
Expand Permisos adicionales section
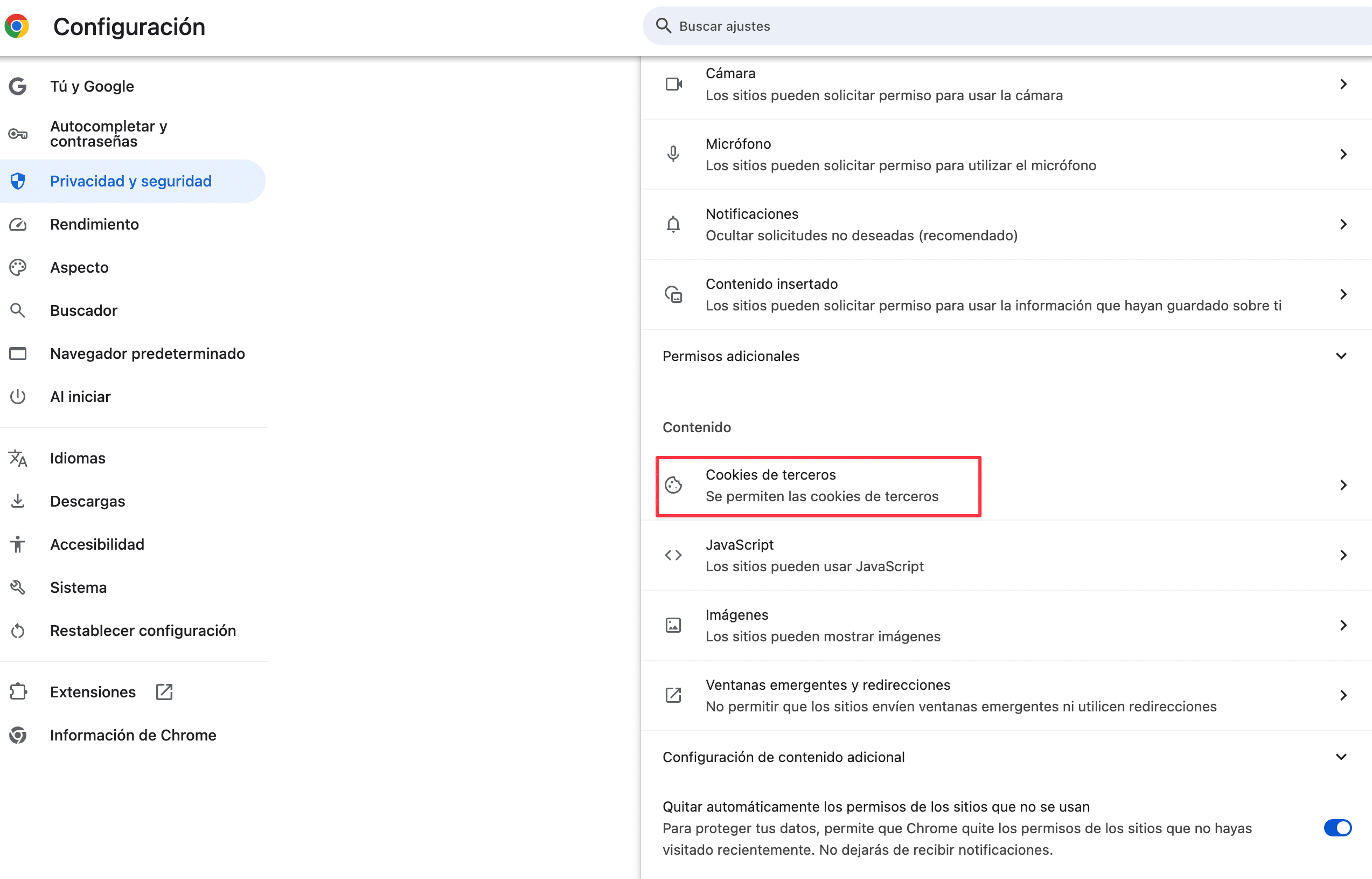pos(1341,356)
